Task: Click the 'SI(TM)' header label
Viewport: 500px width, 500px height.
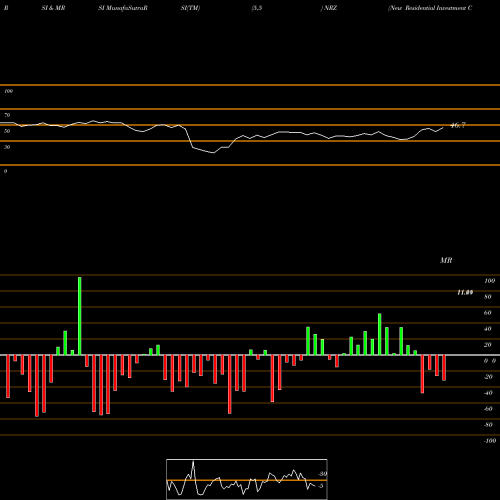Action: [190, 8]
